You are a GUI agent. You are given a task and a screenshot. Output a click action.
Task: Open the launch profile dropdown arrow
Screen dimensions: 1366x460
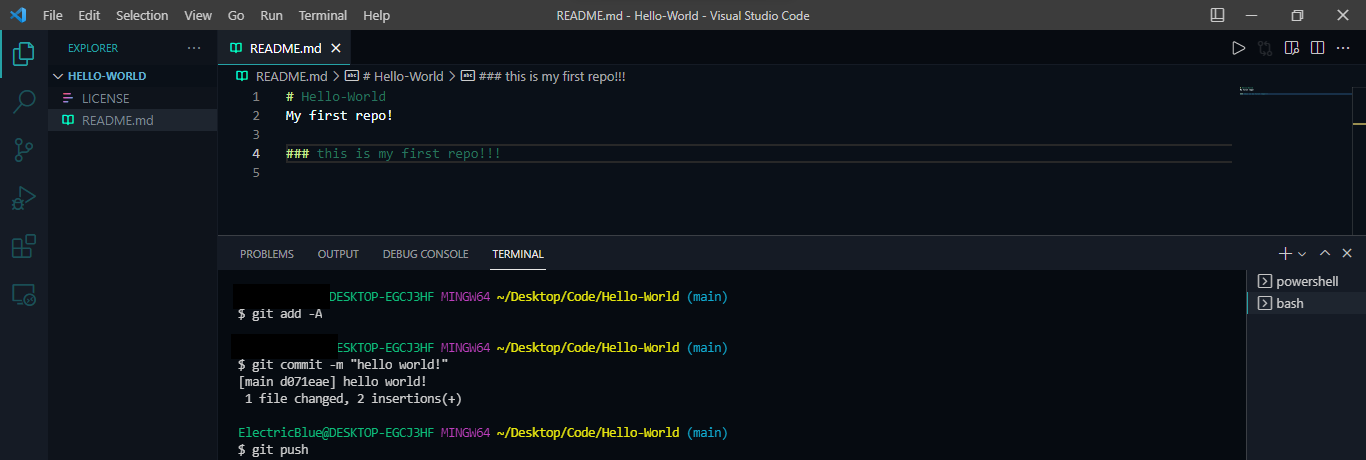pyautogui.click(x=1302, y=254)
